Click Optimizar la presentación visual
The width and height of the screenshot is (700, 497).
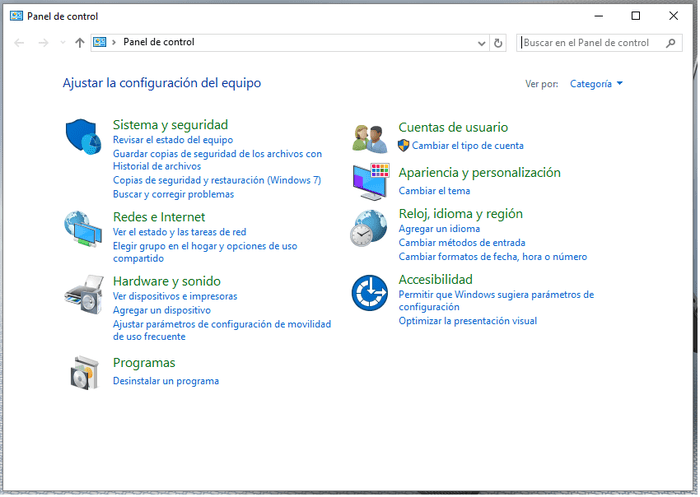pos(467,321)
